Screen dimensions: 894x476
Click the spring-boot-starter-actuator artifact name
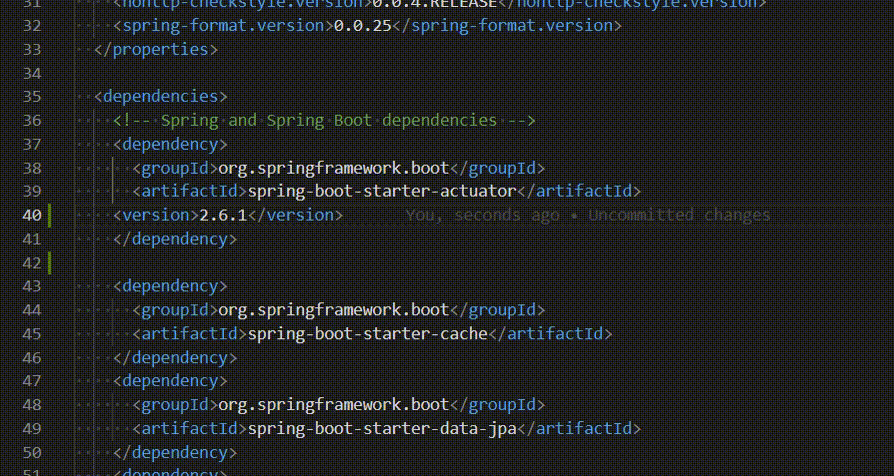382,191
